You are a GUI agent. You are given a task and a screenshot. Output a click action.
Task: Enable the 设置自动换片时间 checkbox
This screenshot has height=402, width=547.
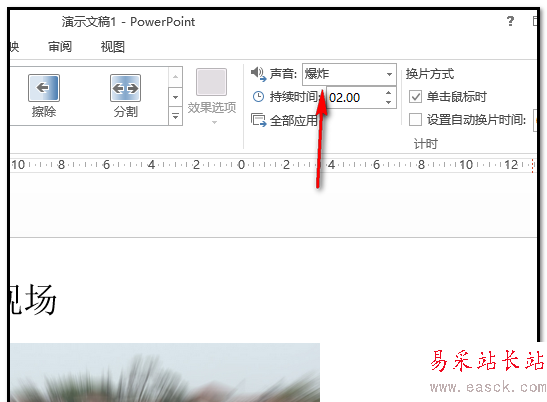point(415,119)
